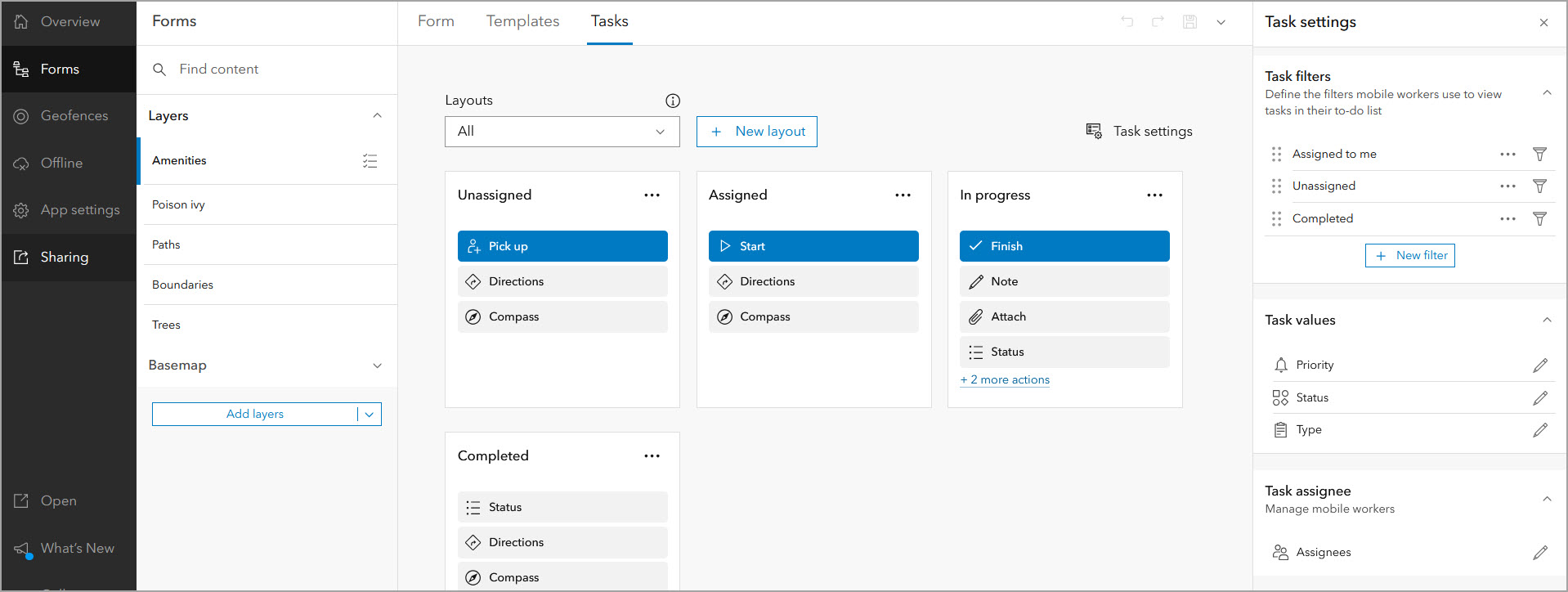Image resolution: width=1568 pixels, height=592 pixels.
Task: Open the Add layers dropdown arrow
Action: pyautogui.click(x=370, y=415)
